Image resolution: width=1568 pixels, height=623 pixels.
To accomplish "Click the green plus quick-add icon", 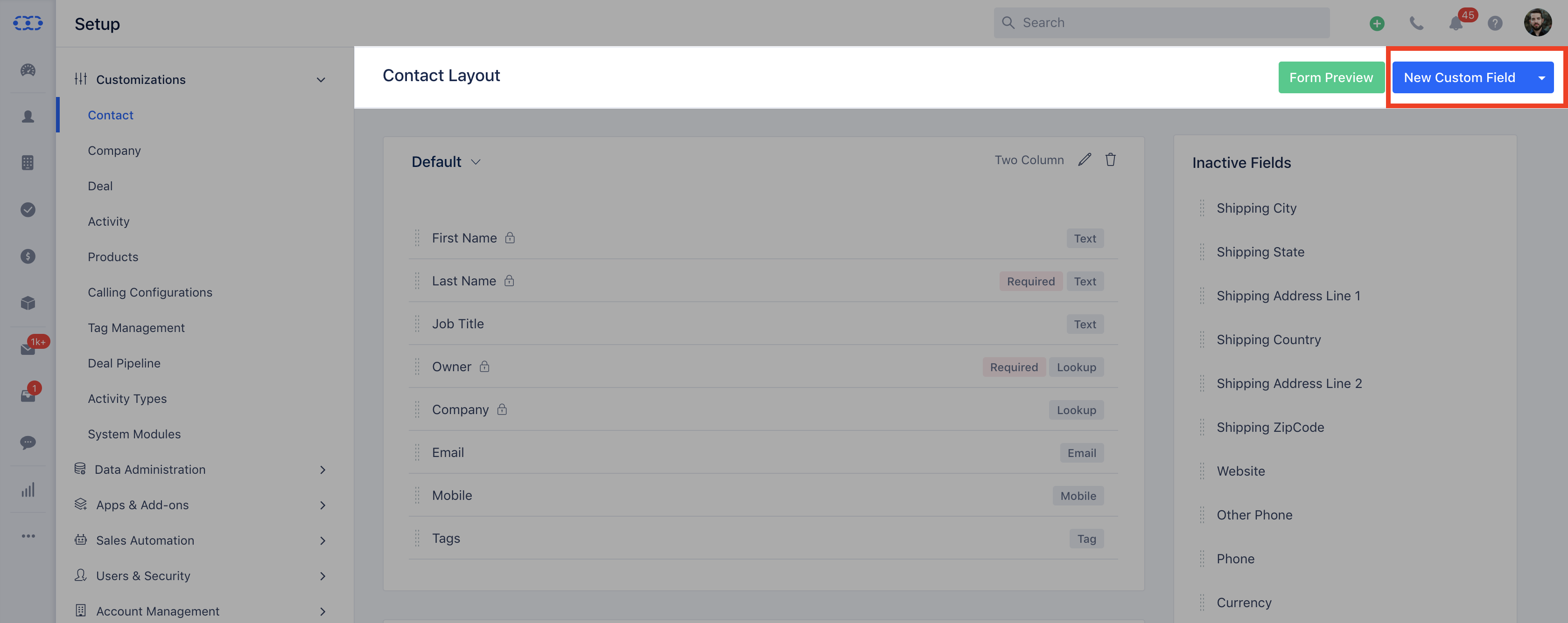I will pos(1377,23).
